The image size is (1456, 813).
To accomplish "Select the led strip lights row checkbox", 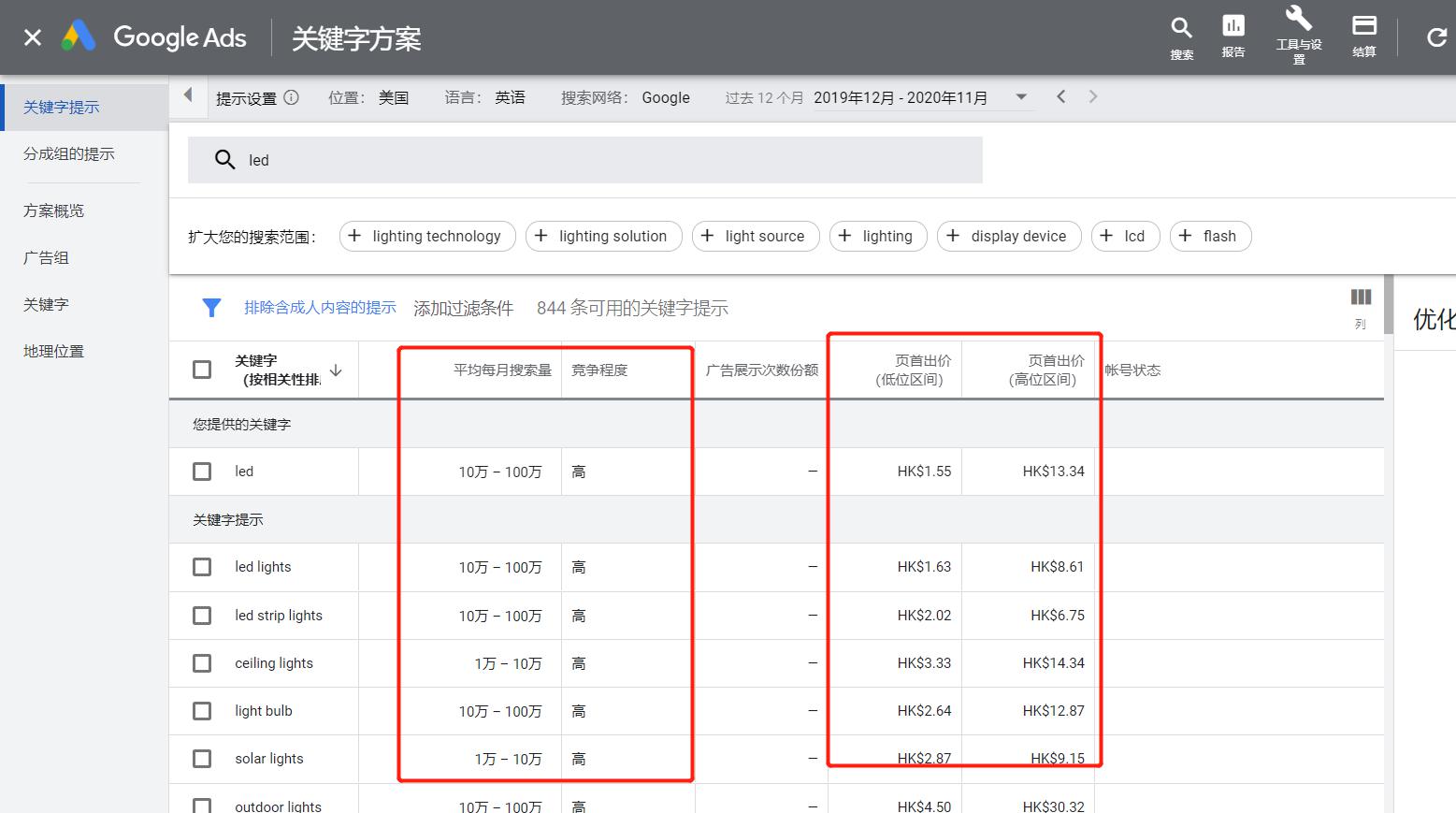I will point(202,615).
